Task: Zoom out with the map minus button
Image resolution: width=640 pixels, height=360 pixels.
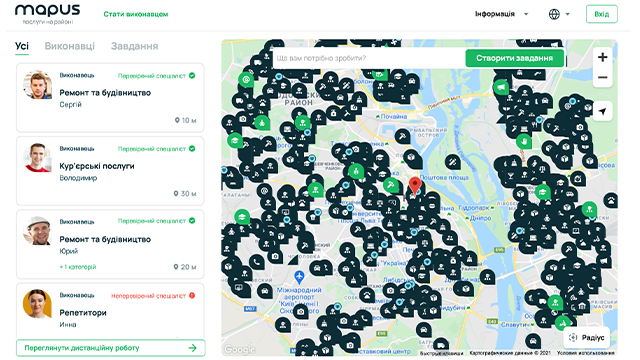Action: point(602,77)
